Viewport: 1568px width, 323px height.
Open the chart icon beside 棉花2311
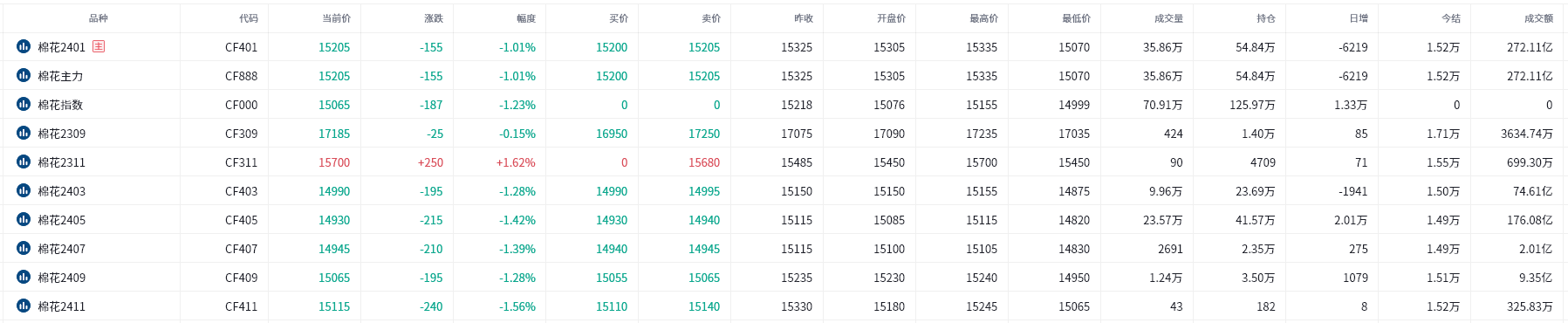[x=24, y=161]
